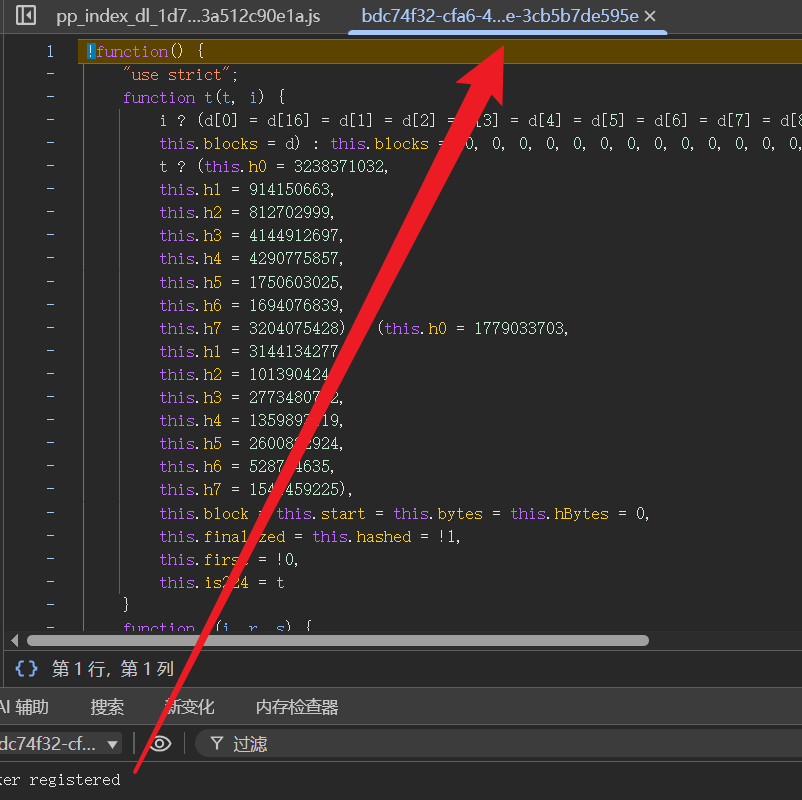The image size is (802, 800).
Task: Click the "第 1 行, 第 1 列" status text
Action: click(113, 669)
